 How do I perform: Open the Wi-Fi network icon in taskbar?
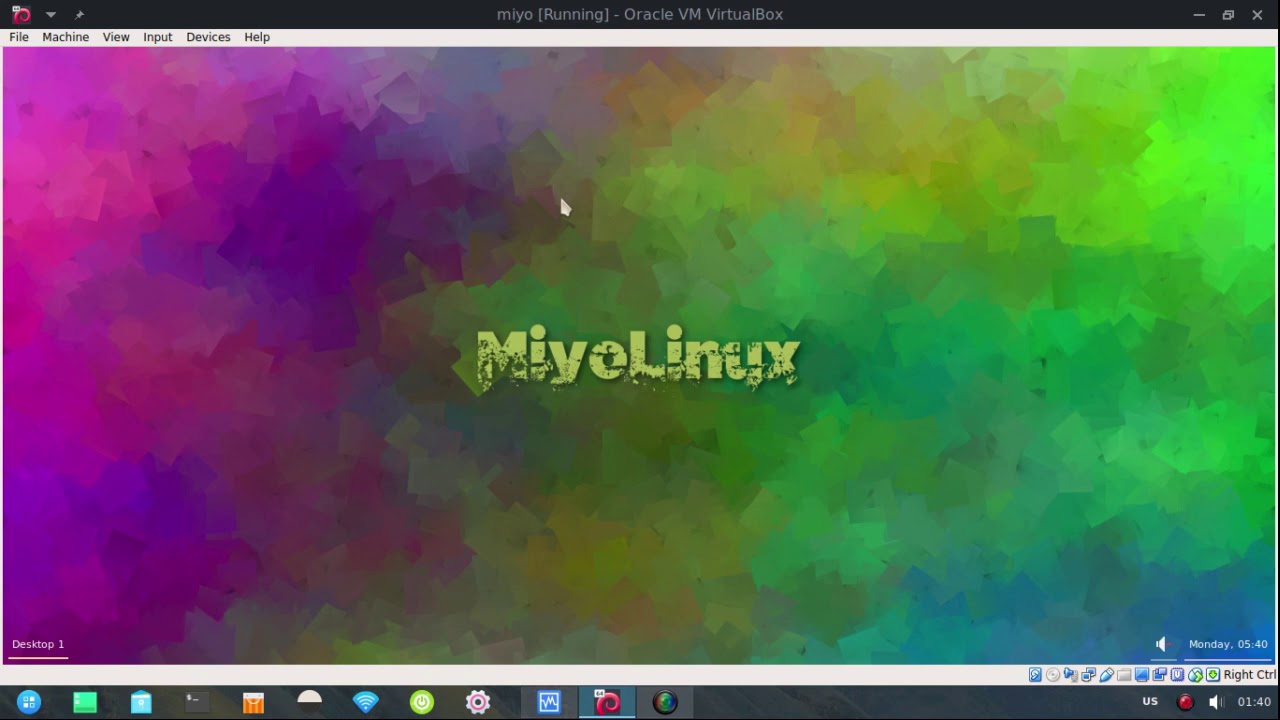[x=366, y=702]
